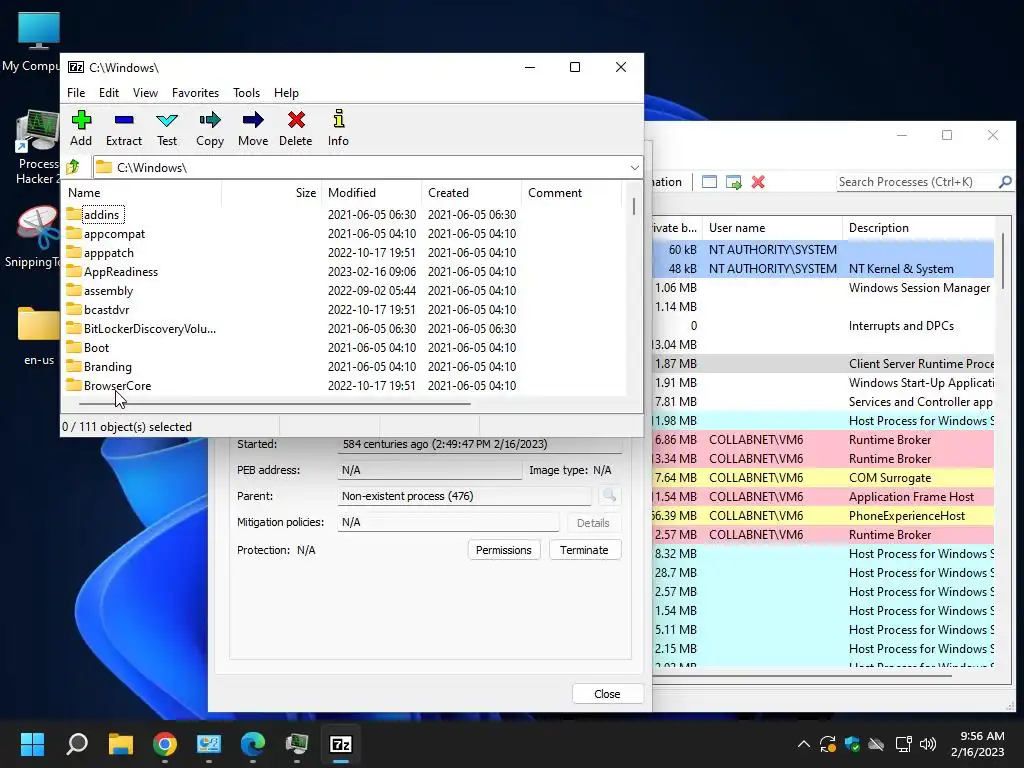Click the Add button in 7-Zip toolbar

point(81,128)
